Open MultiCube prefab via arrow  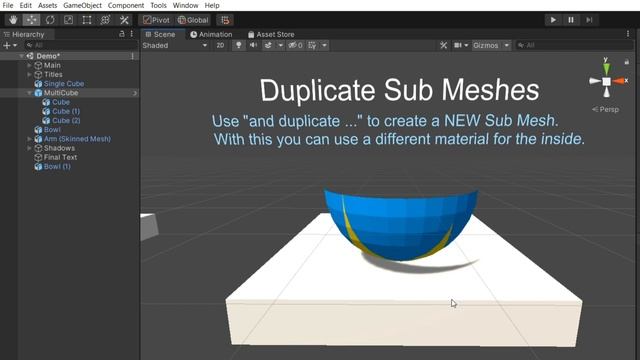134,93
